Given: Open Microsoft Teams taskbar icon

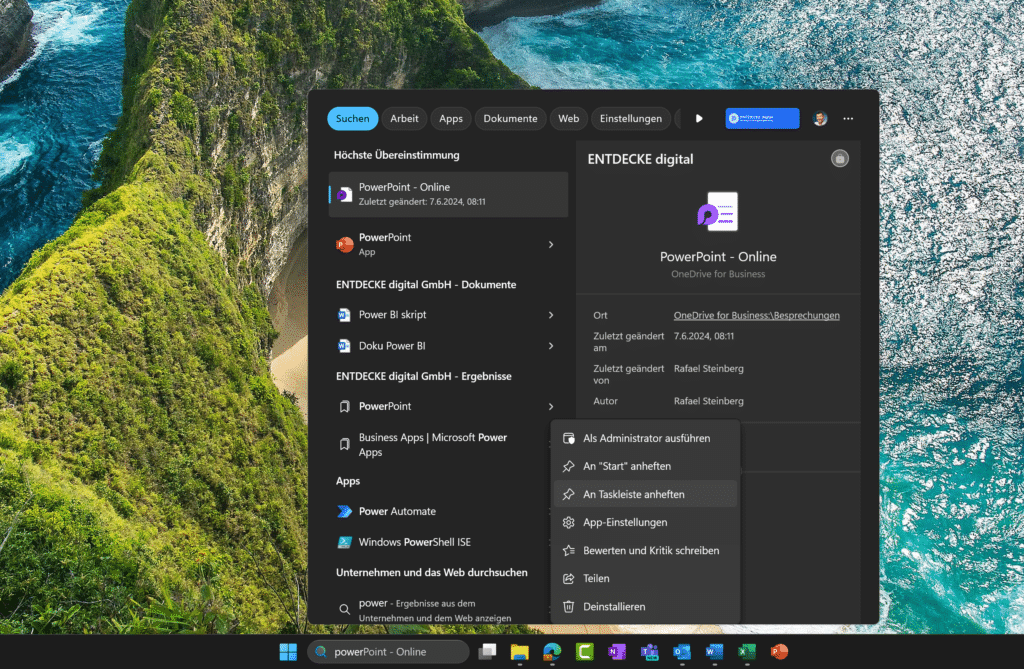Looking at the screenshot, I should click(x=649, y=652).
